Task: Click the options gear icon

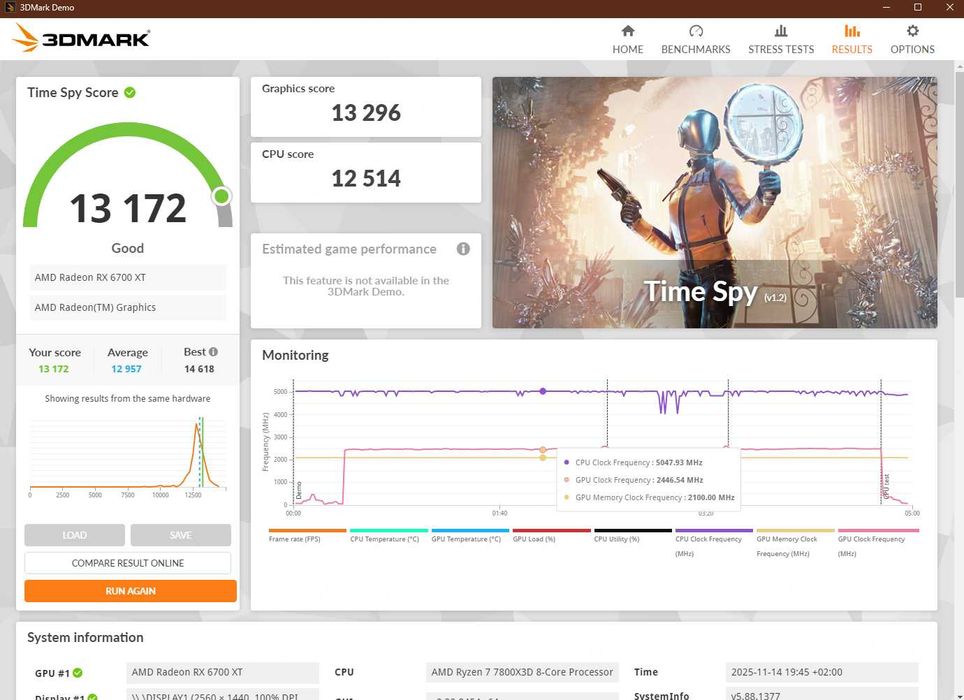Action: [912, 31]
